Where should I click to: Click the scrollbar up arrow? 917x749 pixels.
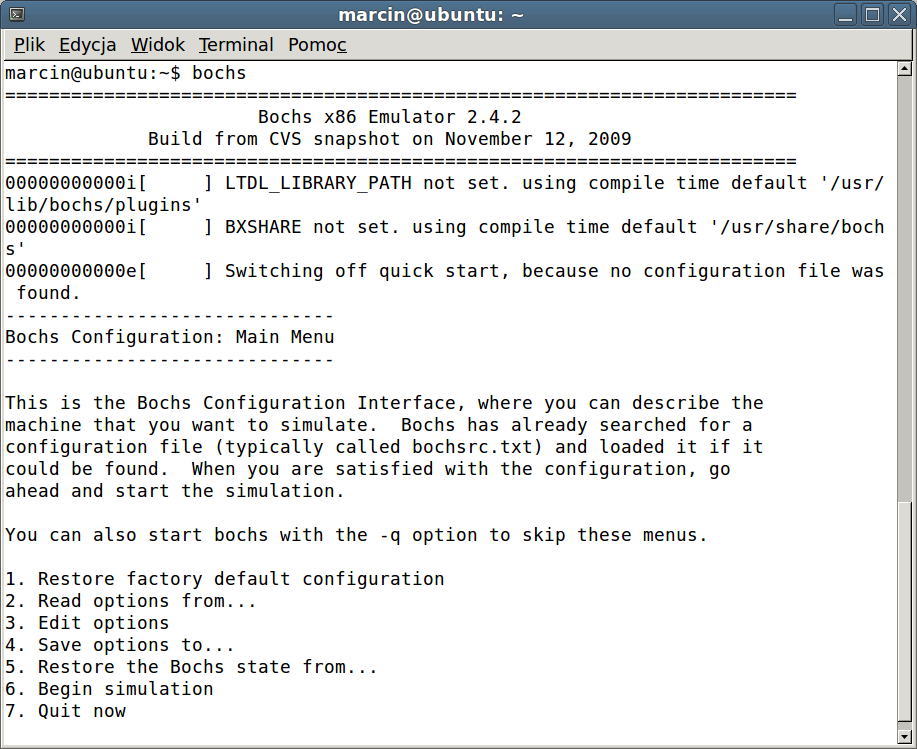pos(904,69)
